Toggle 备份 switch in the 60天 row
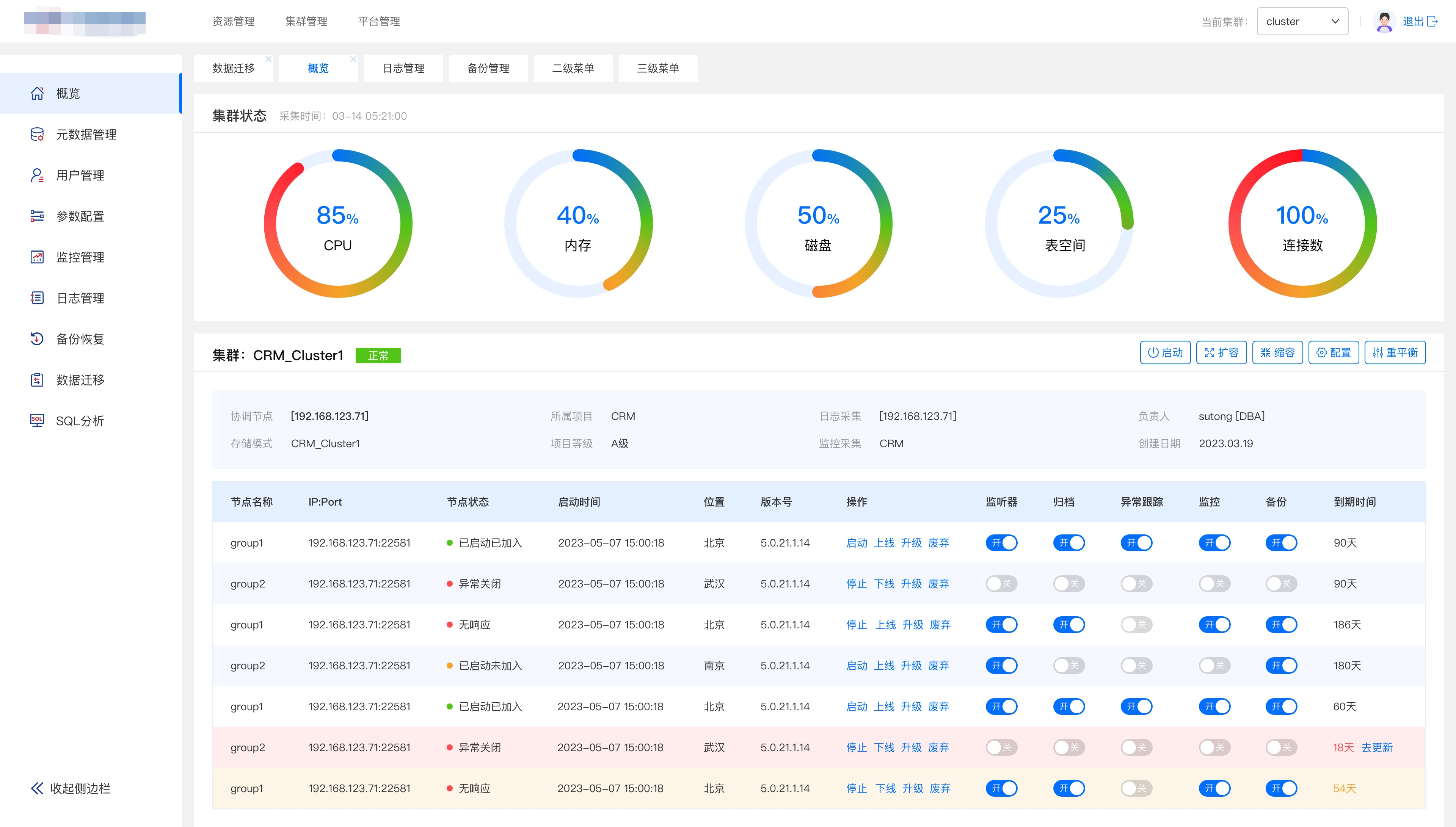This screenshot has width=1456, height=827. coord(1282,706)
